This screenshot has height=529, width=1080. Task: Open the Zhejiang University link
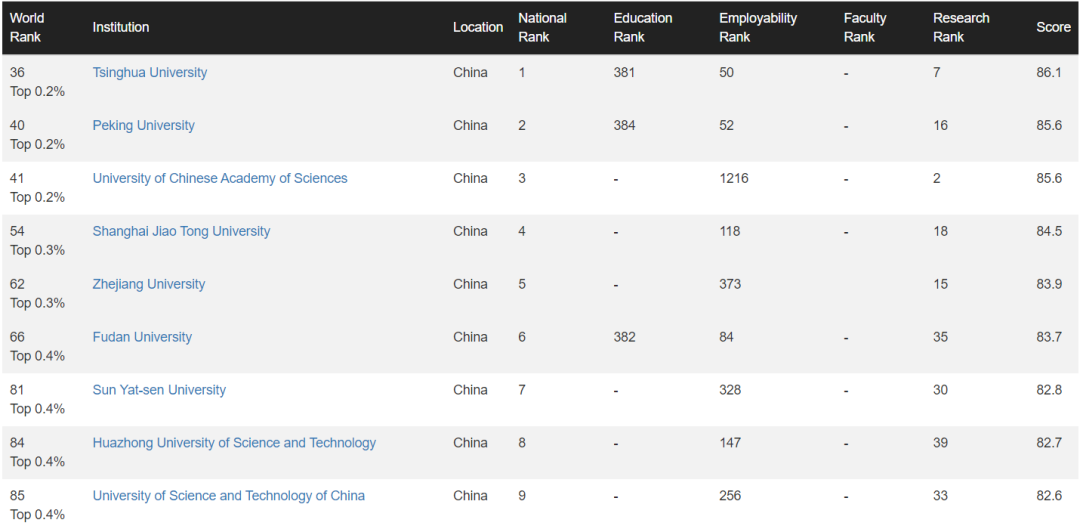(149, 284)
